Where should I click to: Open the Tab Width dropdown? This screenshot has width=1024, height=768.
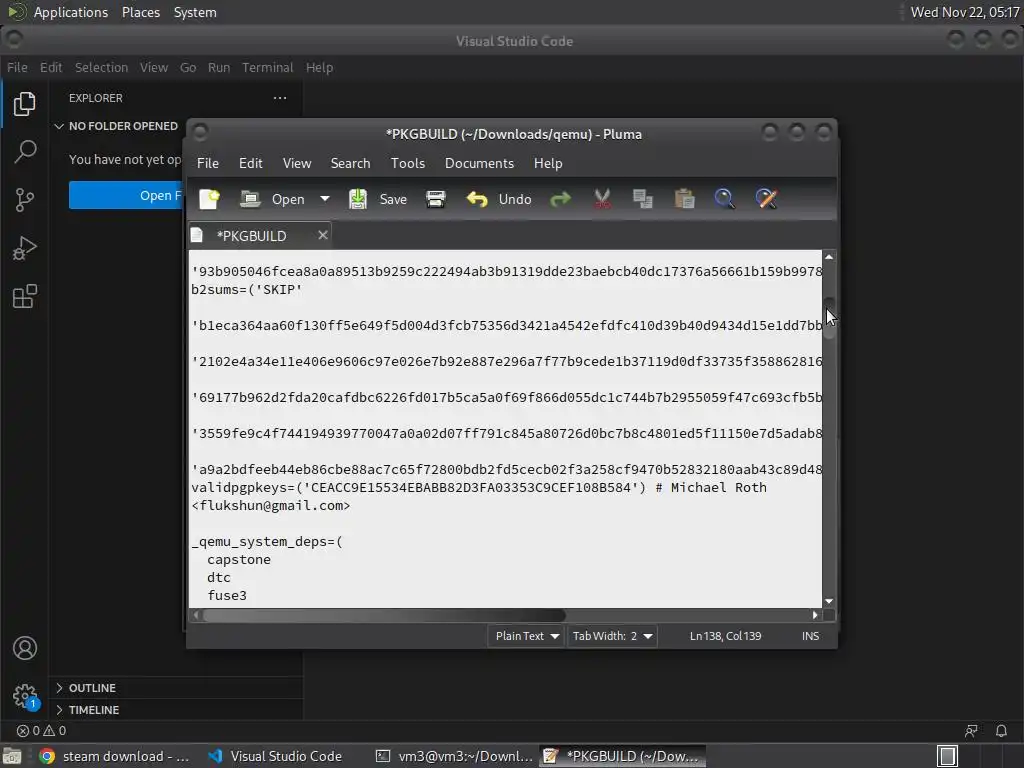tap(612, 636)
